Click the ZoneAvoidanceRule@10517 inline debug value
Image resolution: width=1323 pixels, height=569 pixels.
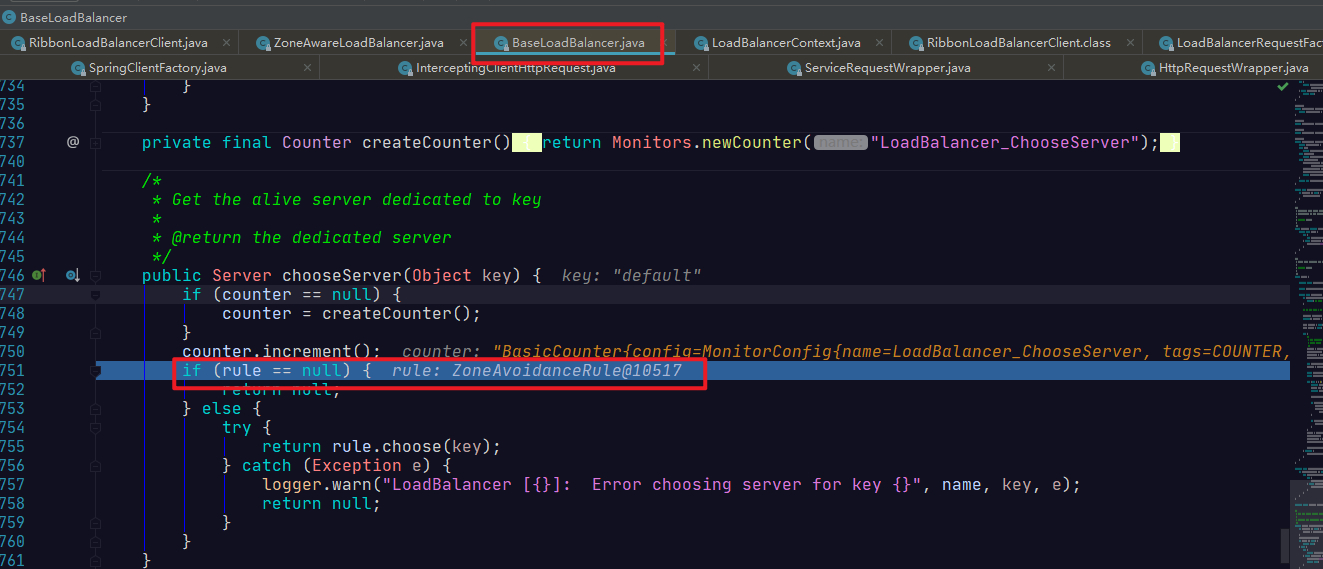point(566,371)
